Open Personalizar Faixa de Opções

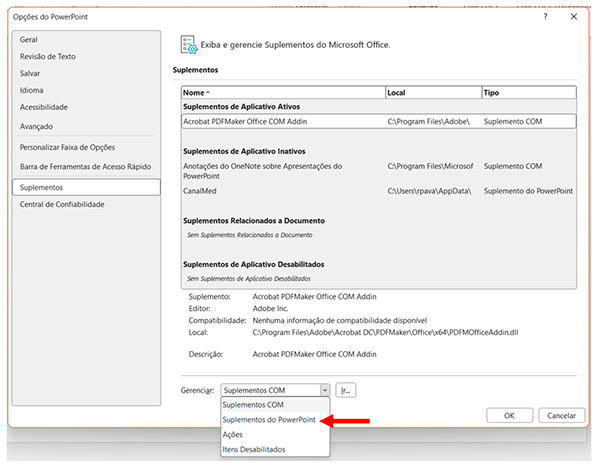coord(67,147)
